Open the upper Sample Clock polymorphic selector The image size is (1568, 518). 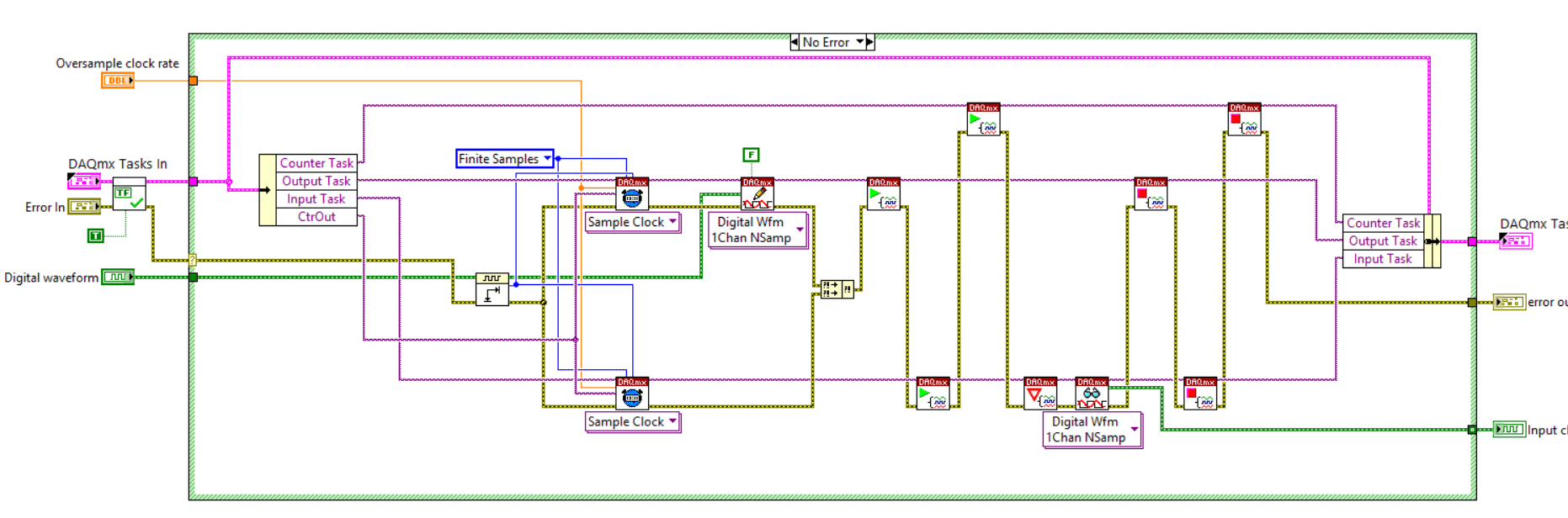tap(632, 222)
